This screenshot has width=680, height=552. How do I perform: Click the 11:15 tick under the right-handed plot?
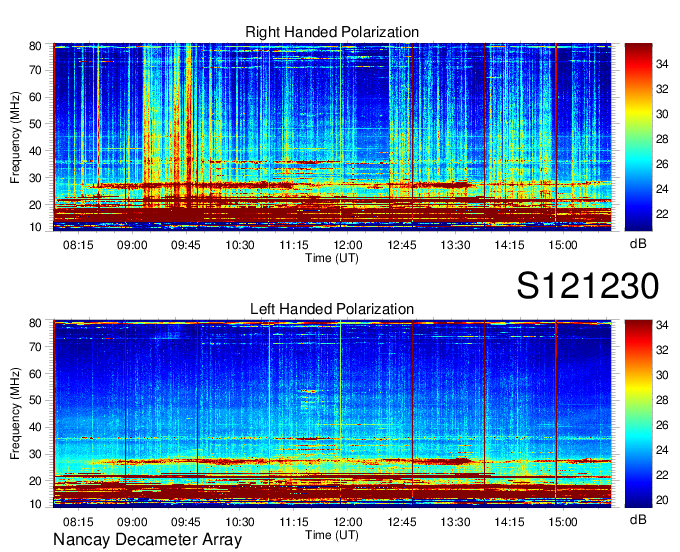point(294,245)
